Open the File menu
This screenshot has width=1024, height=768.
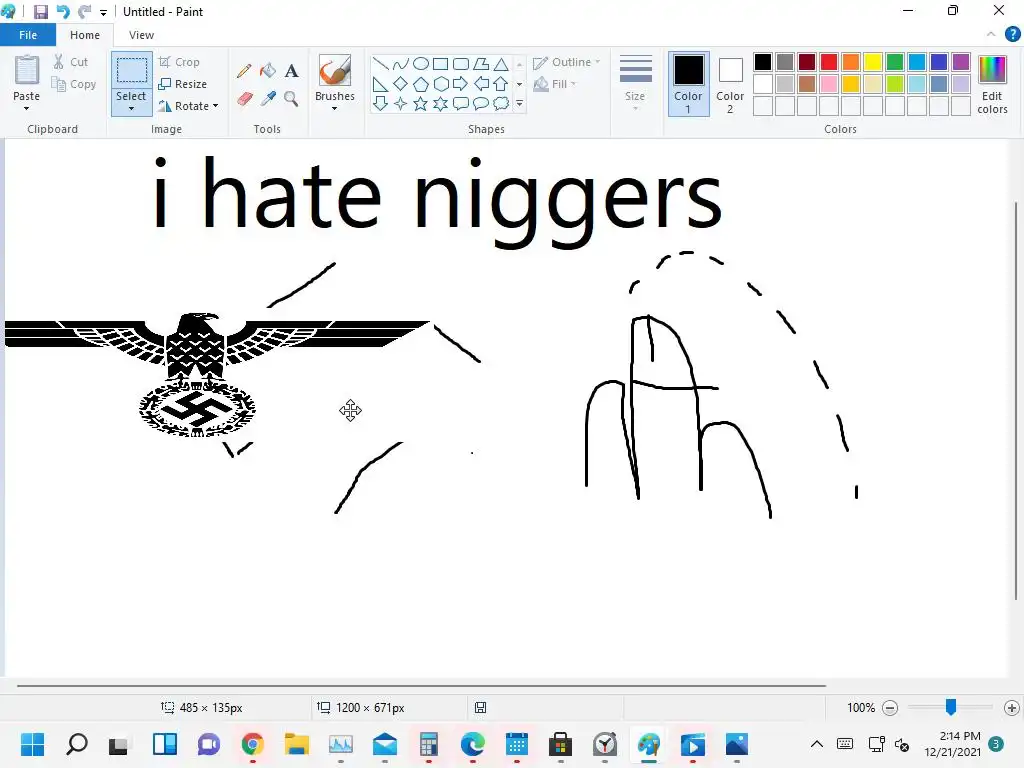(x=28, y=35)
